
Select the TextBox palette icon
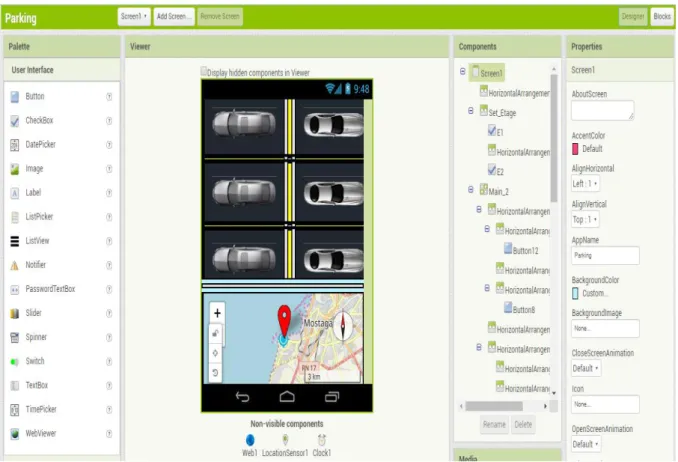point(15,385)
